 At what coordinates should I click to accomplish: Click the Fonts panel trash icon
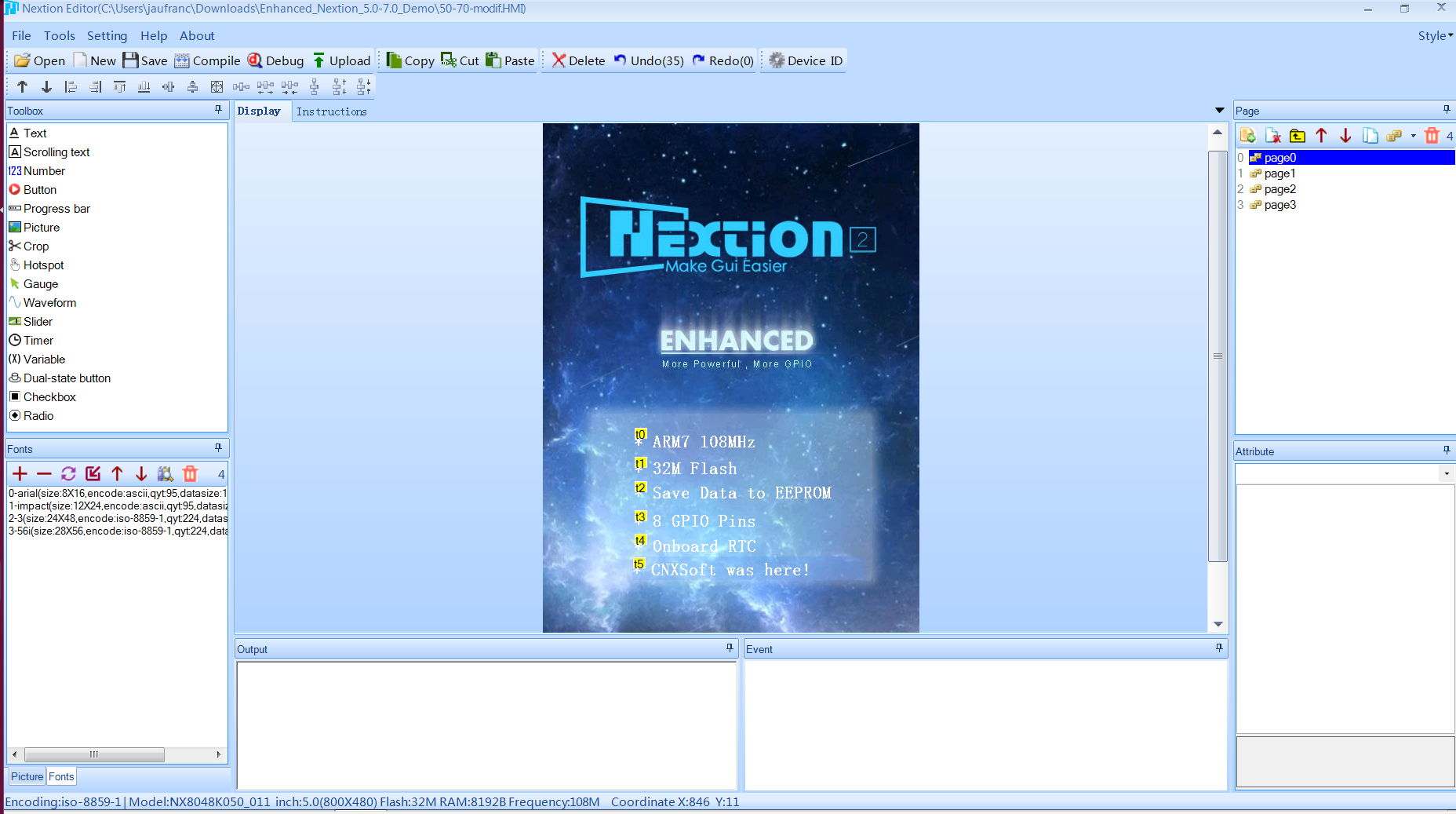190,473
